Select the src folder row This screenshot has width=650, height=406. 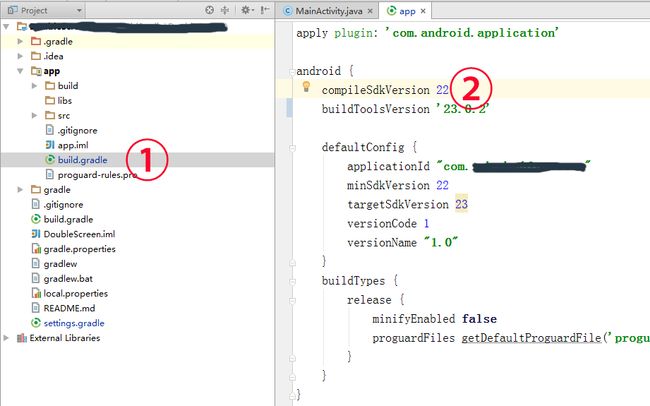[137, 115]
